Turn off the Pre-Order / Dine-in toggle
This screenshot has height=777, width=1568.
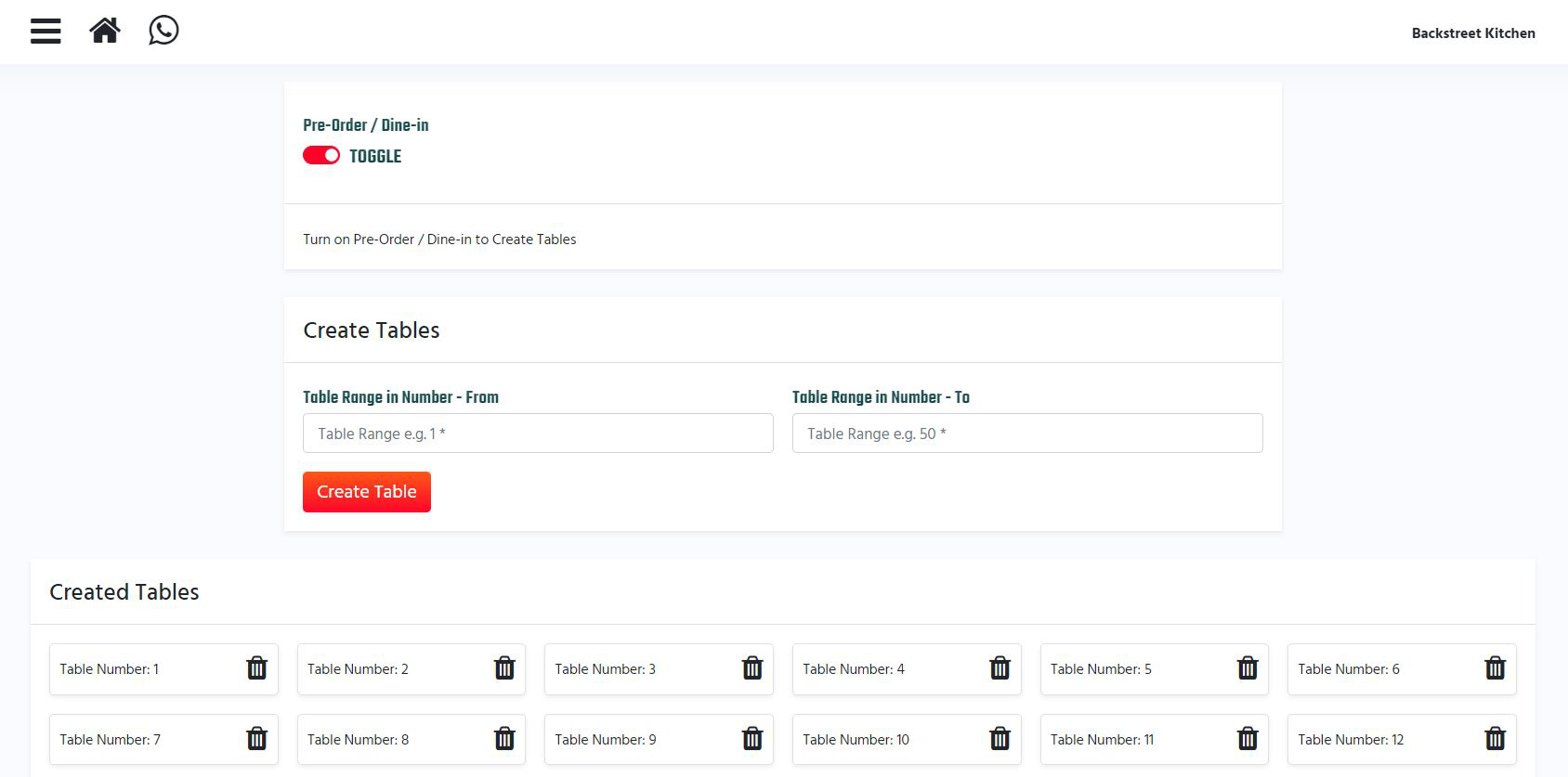321,156
